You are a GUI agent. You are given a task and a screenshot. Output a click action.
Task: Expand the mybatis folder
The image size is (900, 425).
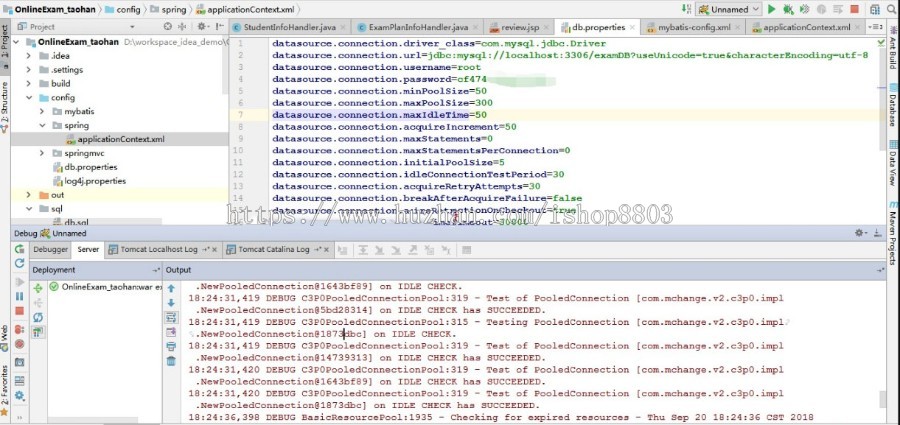(41, 111)
